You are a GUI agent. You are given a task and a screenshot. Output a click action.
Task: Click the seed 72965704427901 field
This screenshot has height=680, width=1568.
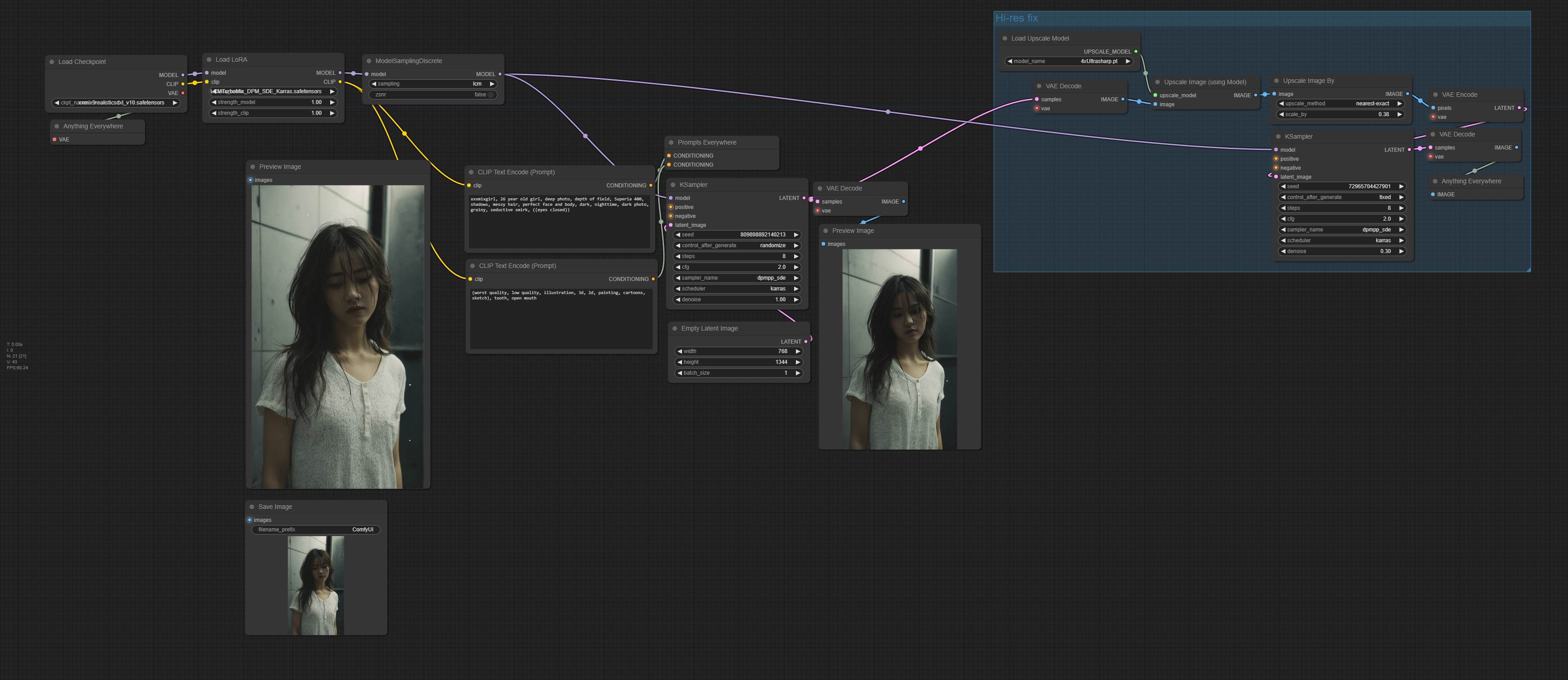coord(1341,186)
